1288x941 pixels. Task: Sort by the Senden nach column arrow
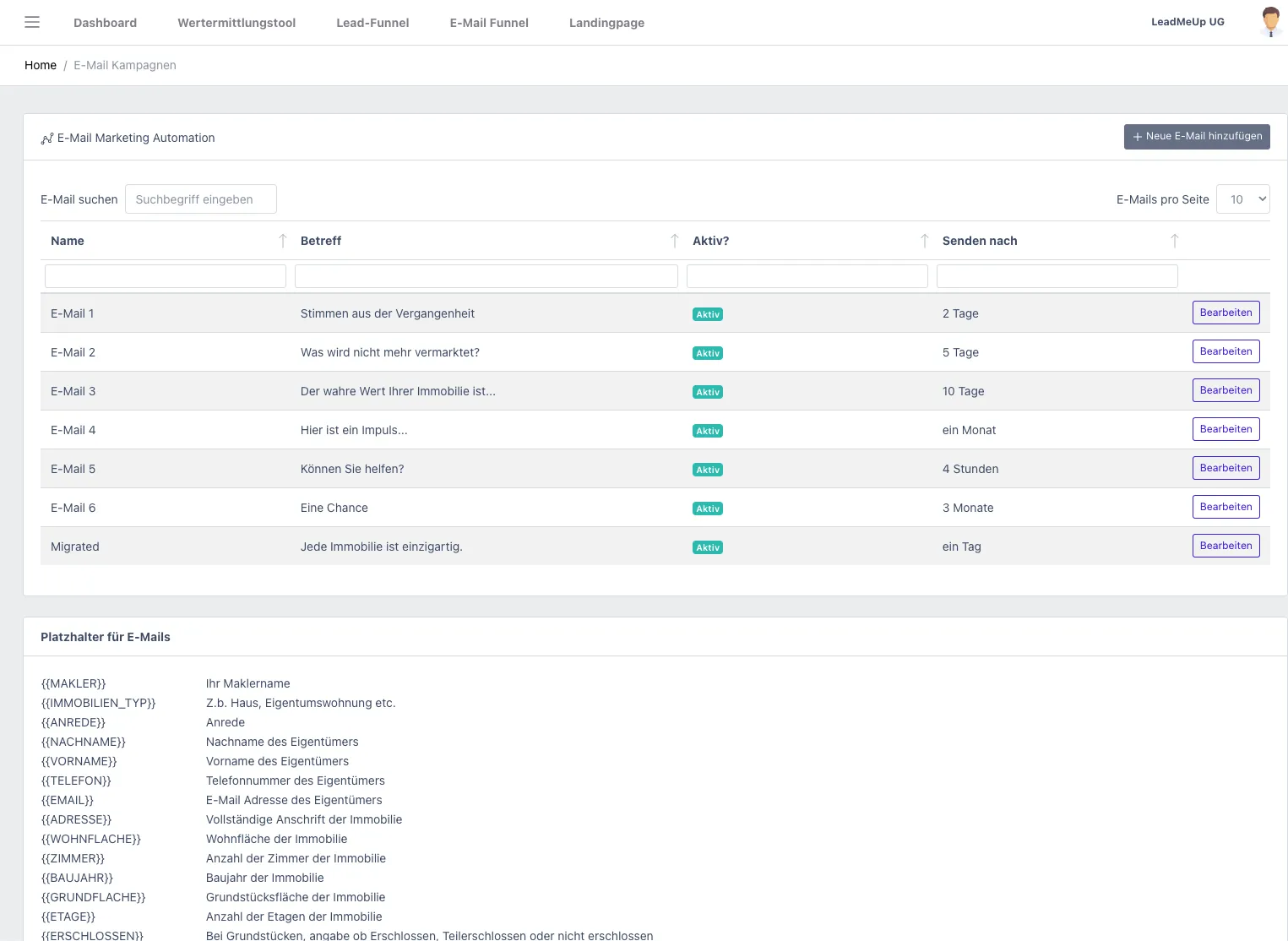coord(1175,241)
